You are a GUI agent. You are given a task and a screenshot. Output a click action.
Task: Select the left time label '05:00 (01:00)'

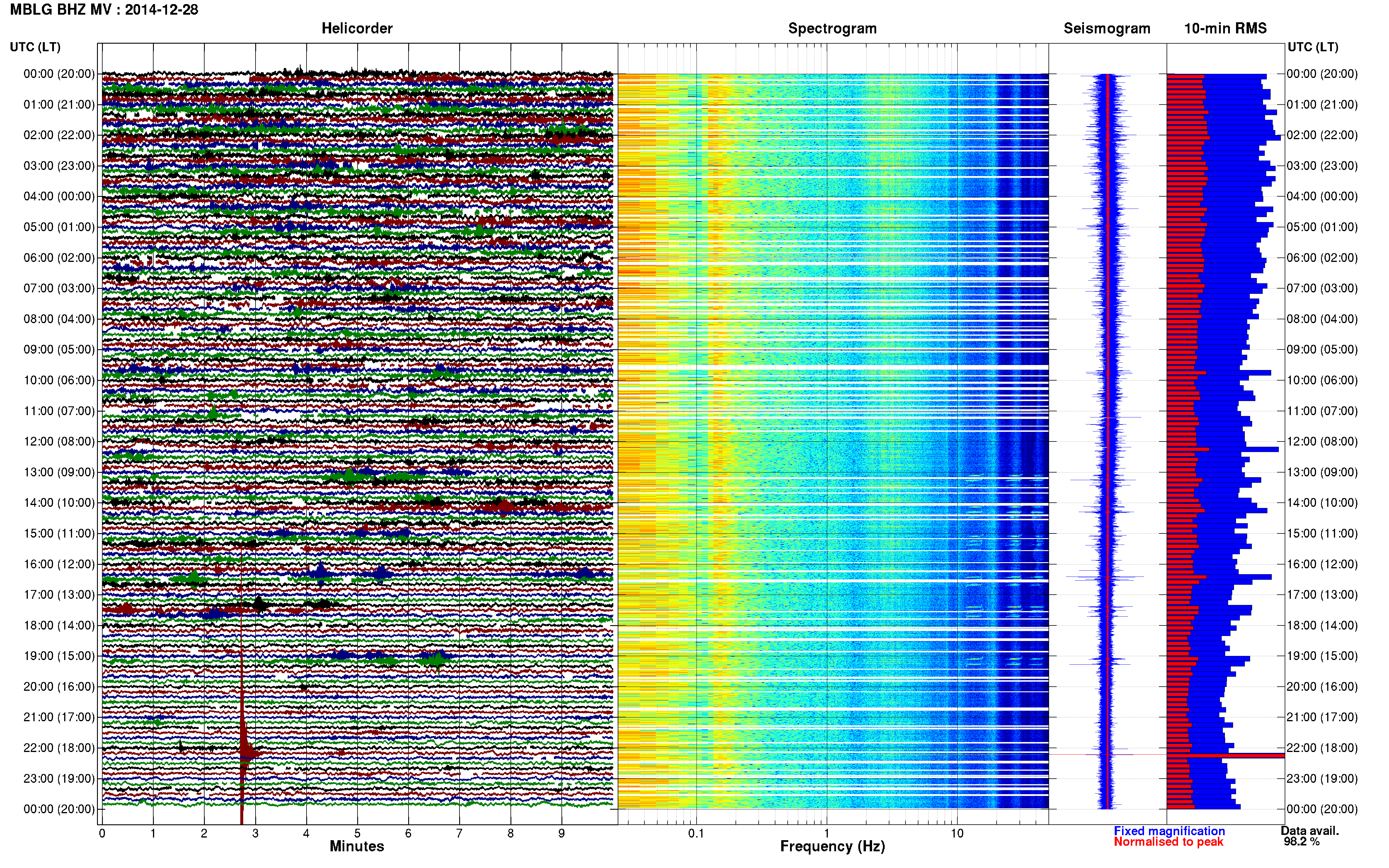click(59, 227)
